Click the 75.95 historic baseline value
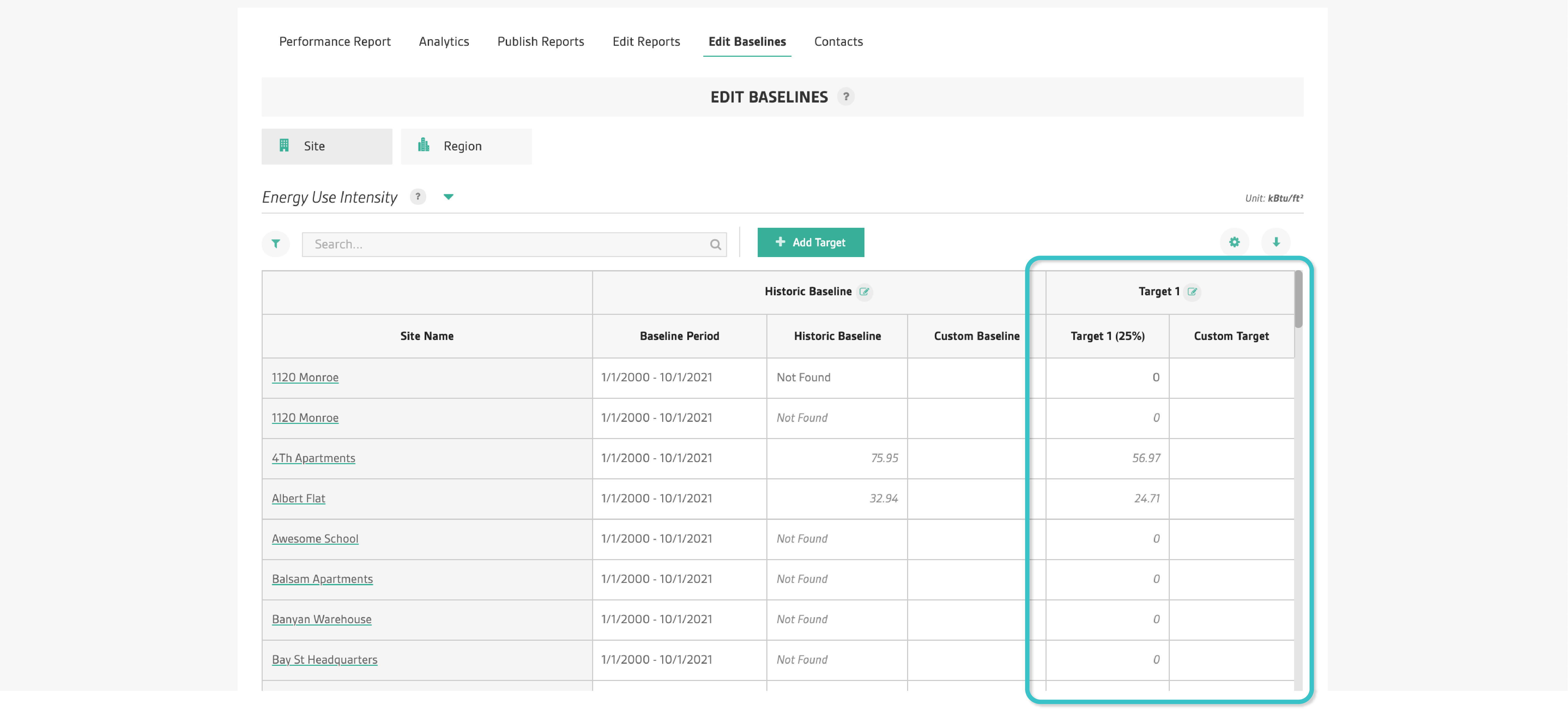The image size is (1568, 710). click(884, 458)
